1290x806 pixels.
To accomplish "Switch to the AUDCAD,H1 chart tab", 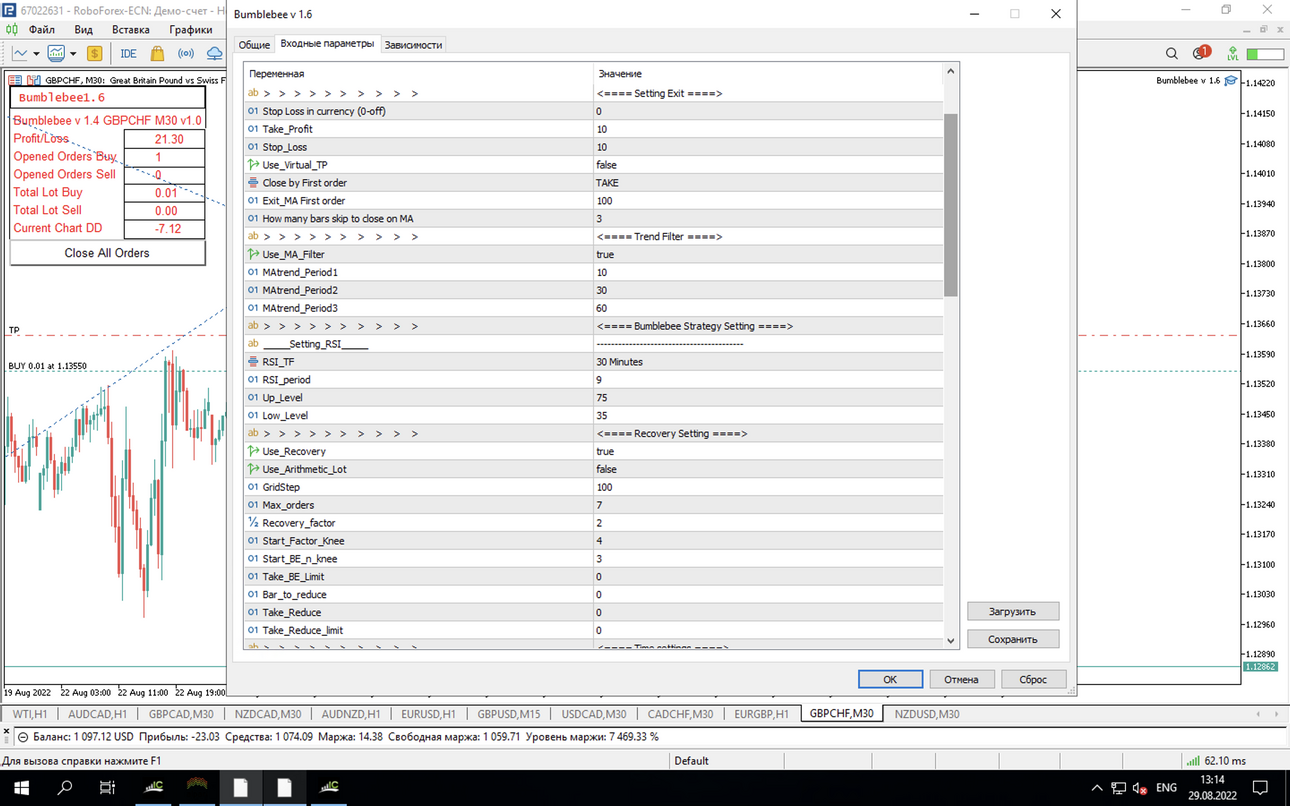I will pyautogui.click(x=97, y=714).
